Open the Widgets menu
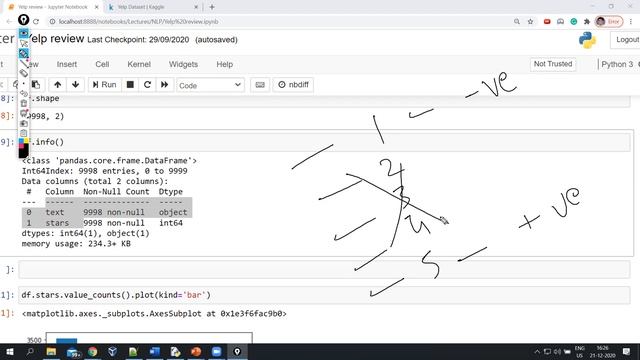The width and height of the screenshot is (640, 360). (x=183, y=64)
